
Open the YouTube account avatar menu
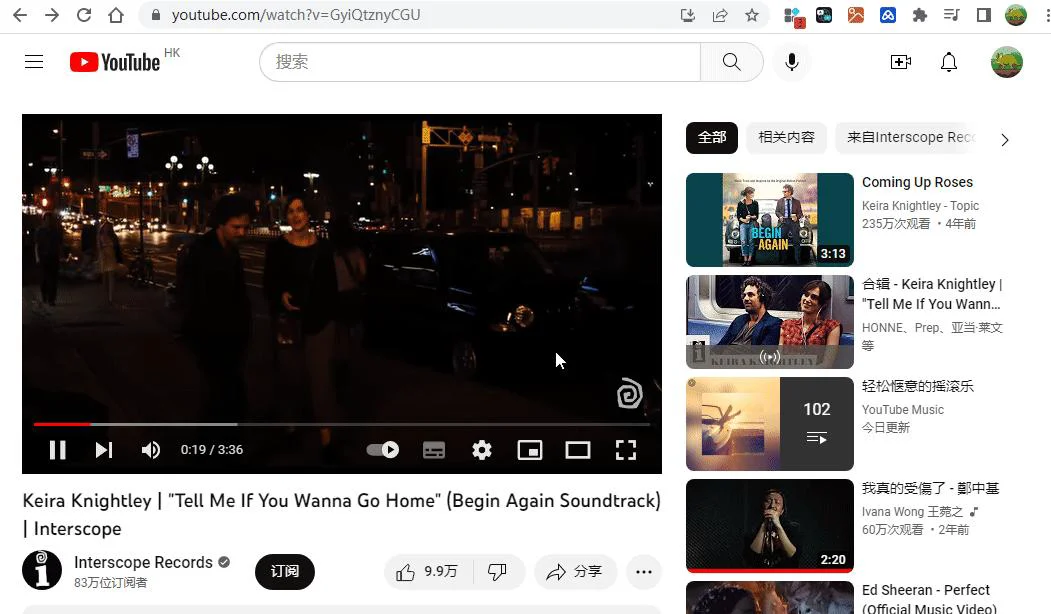click(x=1007, y=62)
